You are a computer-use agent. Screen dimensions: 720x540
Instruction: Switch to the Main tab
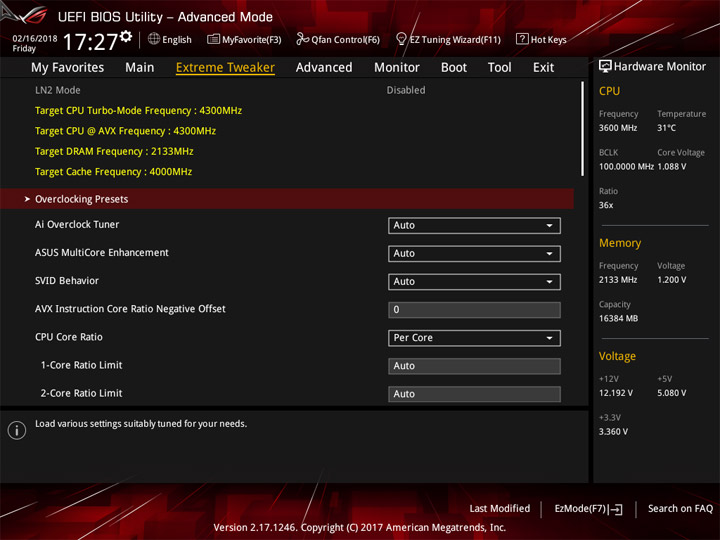tap(140, 68)
